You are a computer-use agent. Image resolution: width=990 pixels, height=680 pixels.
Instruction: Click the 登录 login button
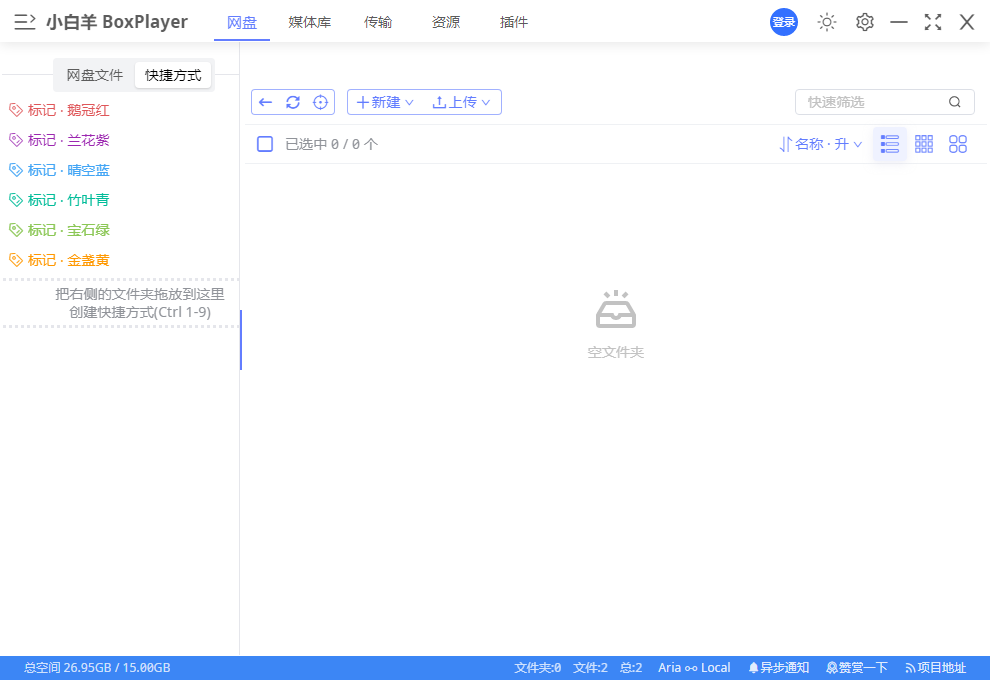[x=783, y=21]
